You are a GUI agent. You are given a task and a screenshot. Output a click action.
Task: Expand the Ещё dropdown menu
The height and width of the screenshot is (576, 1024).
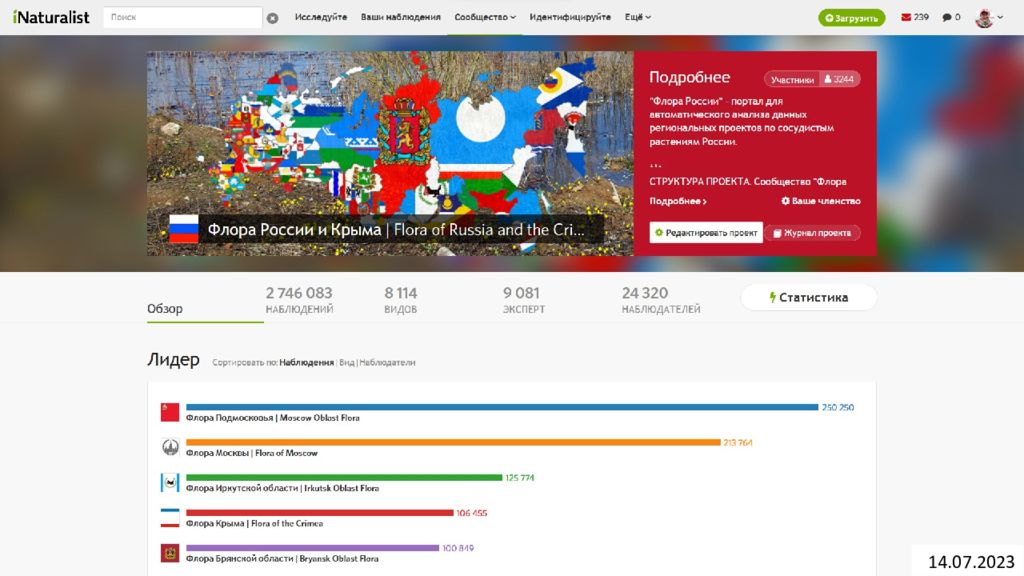point(637,17)
